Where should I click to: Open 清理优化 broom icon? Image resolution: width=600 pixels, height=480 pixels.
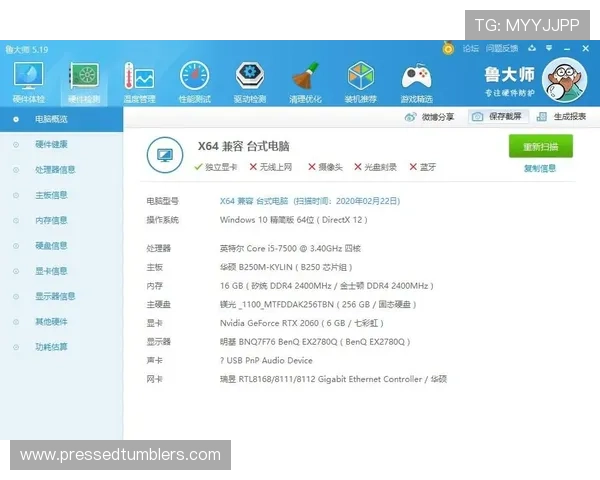305,78
